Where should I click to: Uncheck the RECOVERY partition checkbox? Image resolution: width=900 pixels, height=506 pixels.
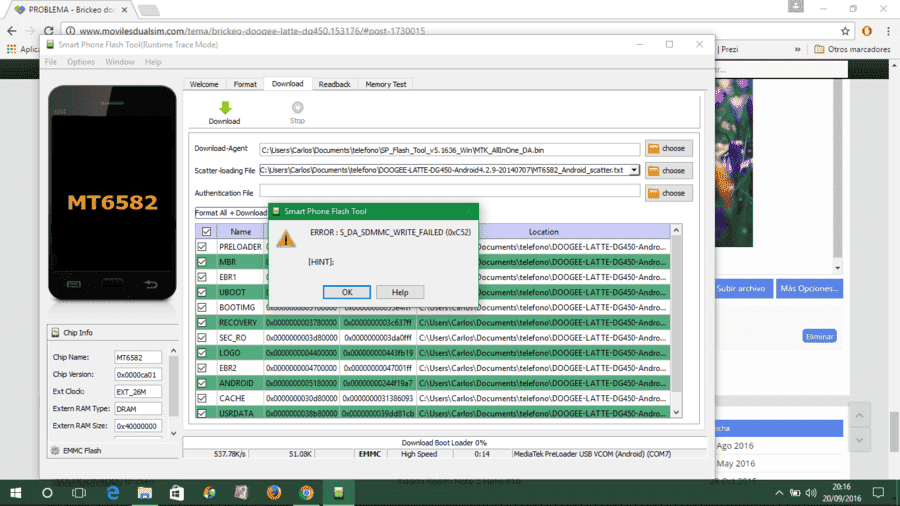(202, 322)
